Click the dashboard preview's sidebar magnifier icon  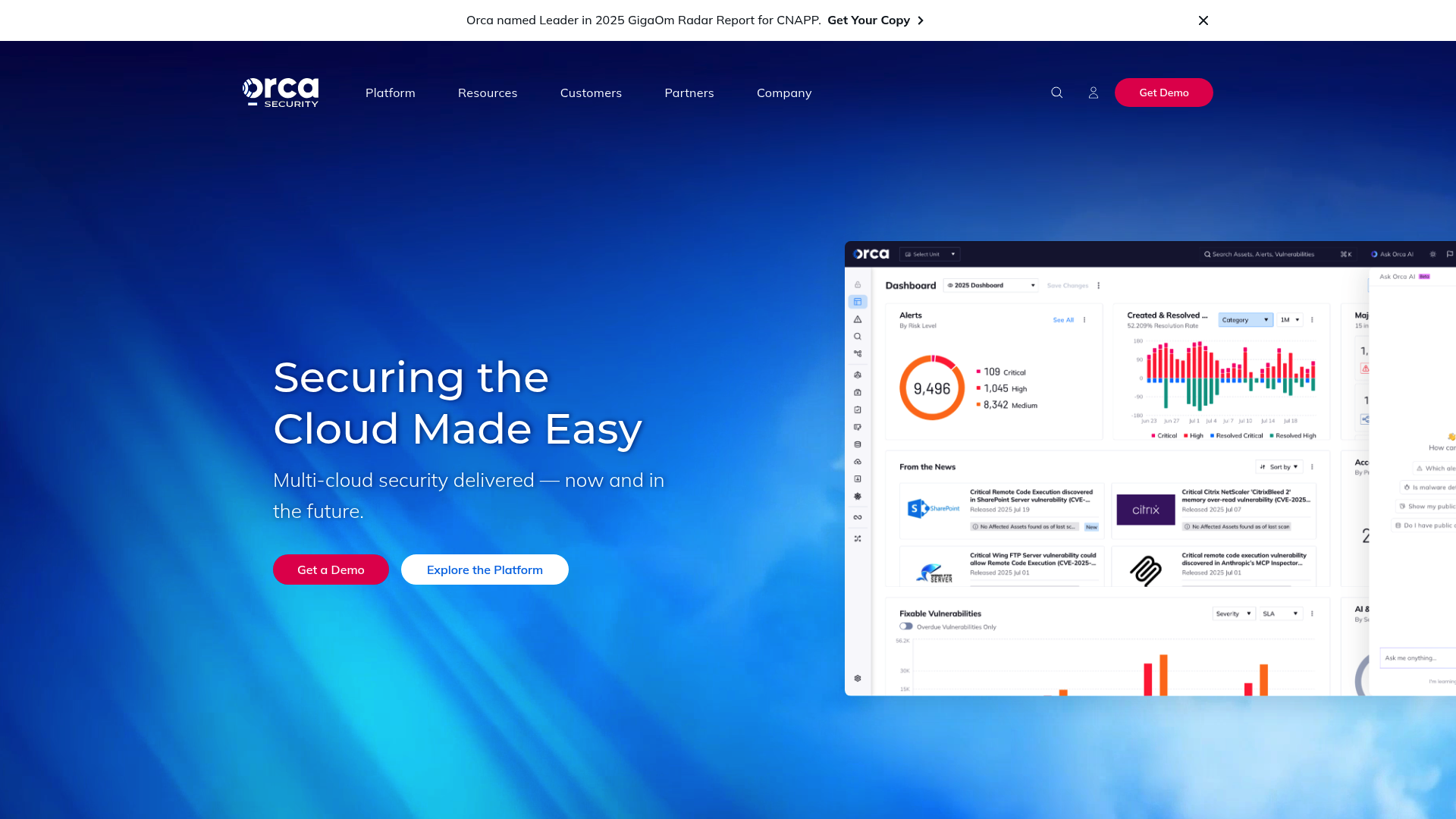click(x=858, y=337)
